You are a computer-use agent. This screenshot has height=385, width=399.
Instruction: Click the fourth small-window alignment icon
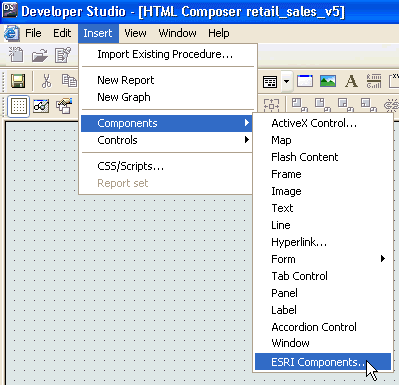(x=369, y=104)
